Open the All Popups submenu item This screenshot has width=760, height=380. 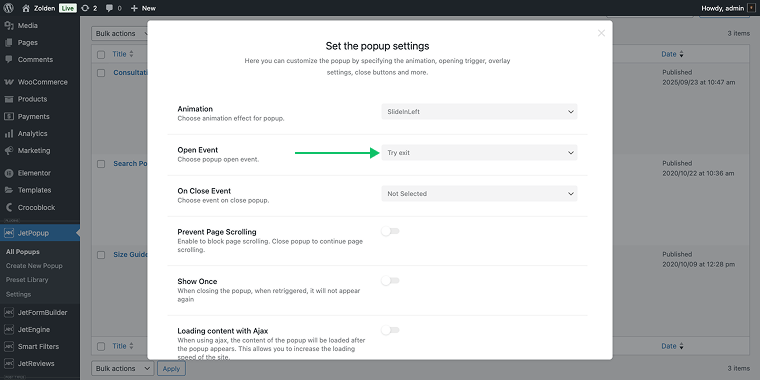23,252
